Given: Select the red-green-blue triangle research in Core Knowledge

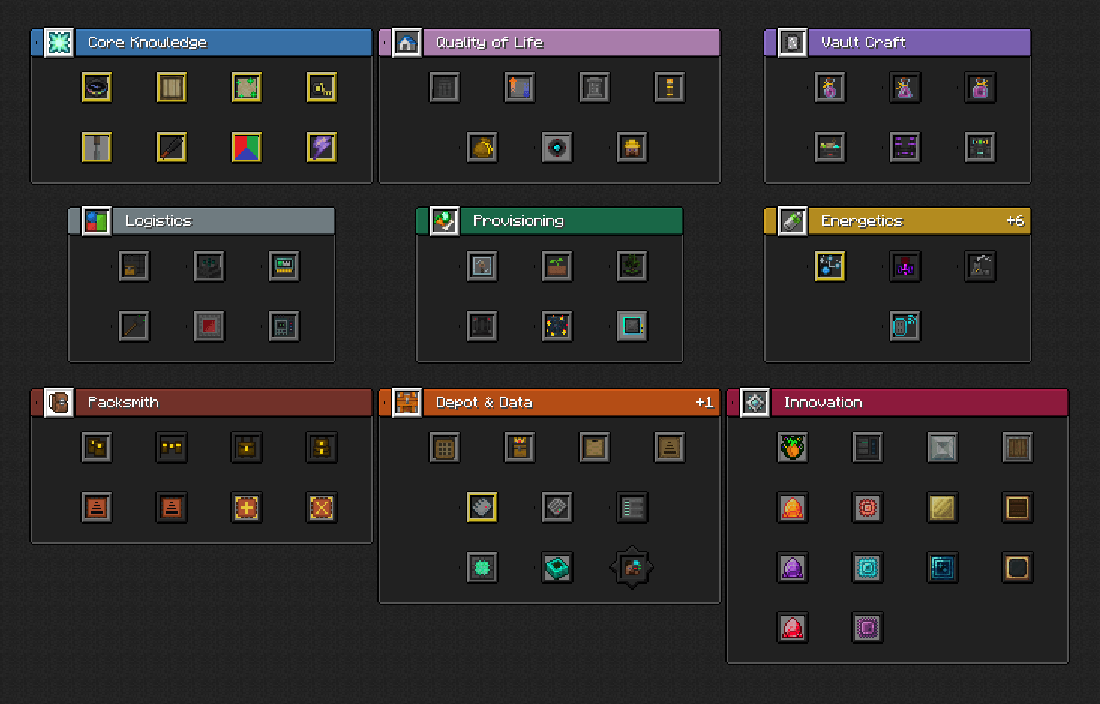Looking at the screenshot, I should click(247, 148).
